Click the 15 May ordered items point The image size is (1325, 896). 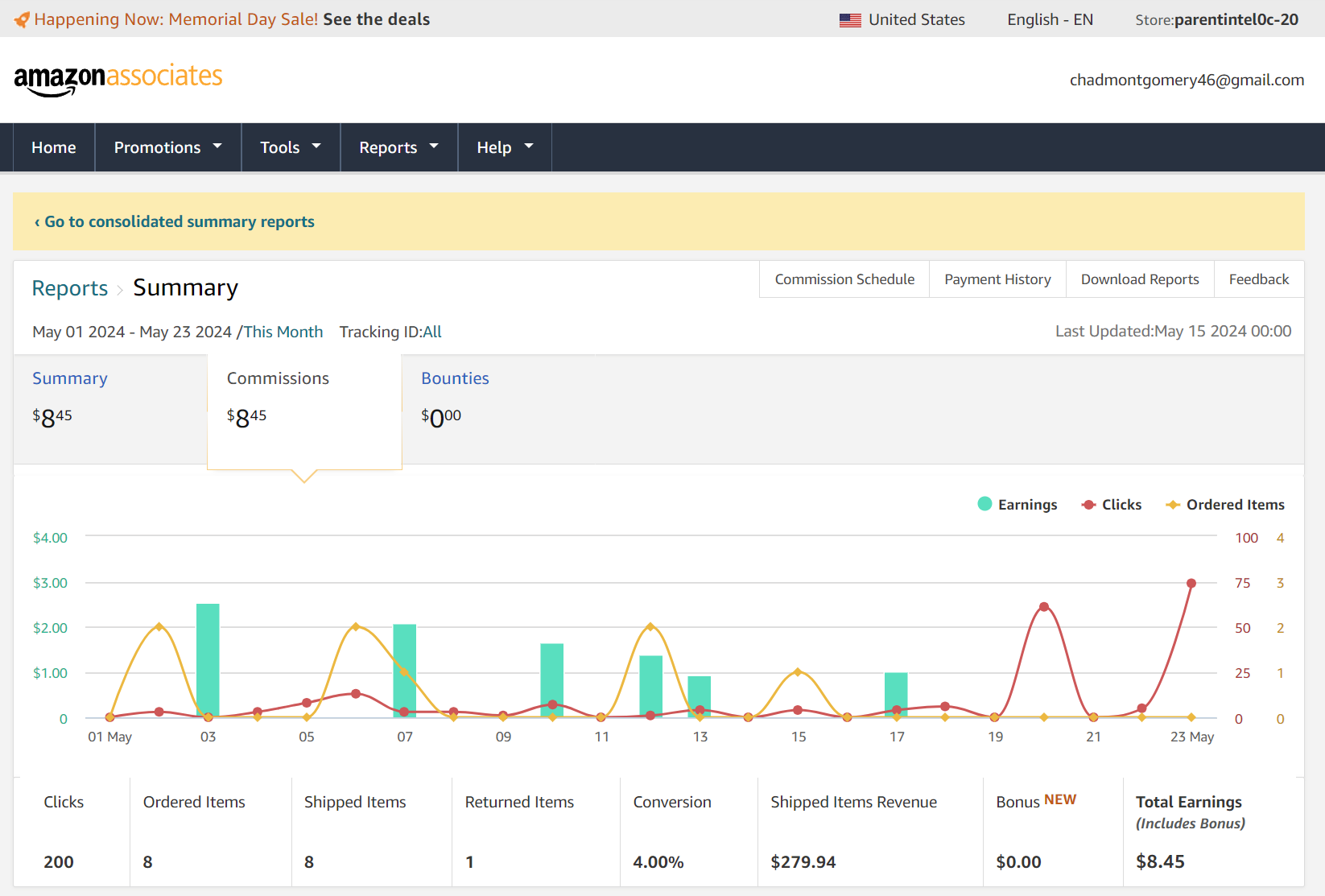(798, 671)
